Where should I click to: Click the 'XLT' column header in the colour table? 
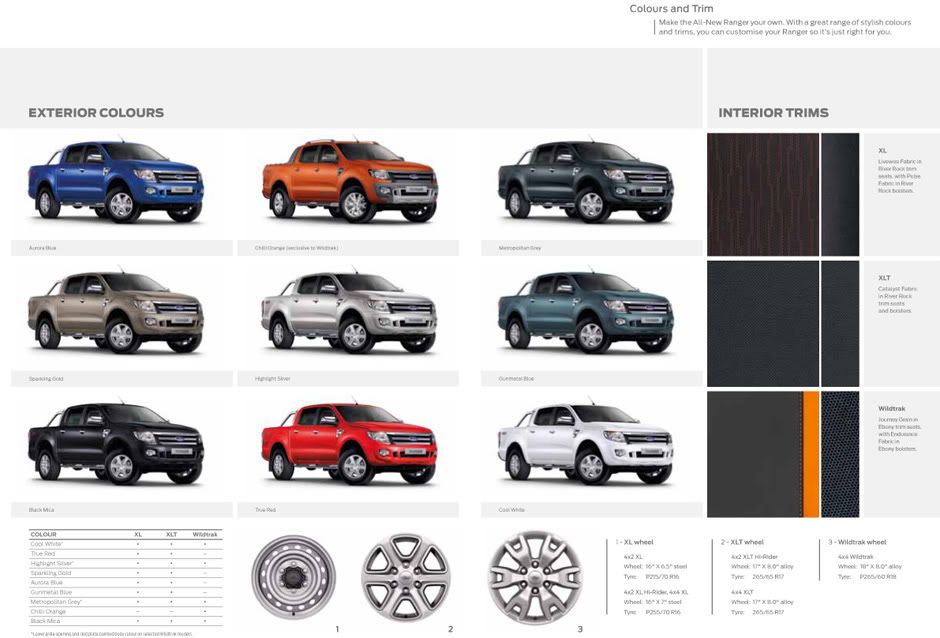click(x=171, y=534)
